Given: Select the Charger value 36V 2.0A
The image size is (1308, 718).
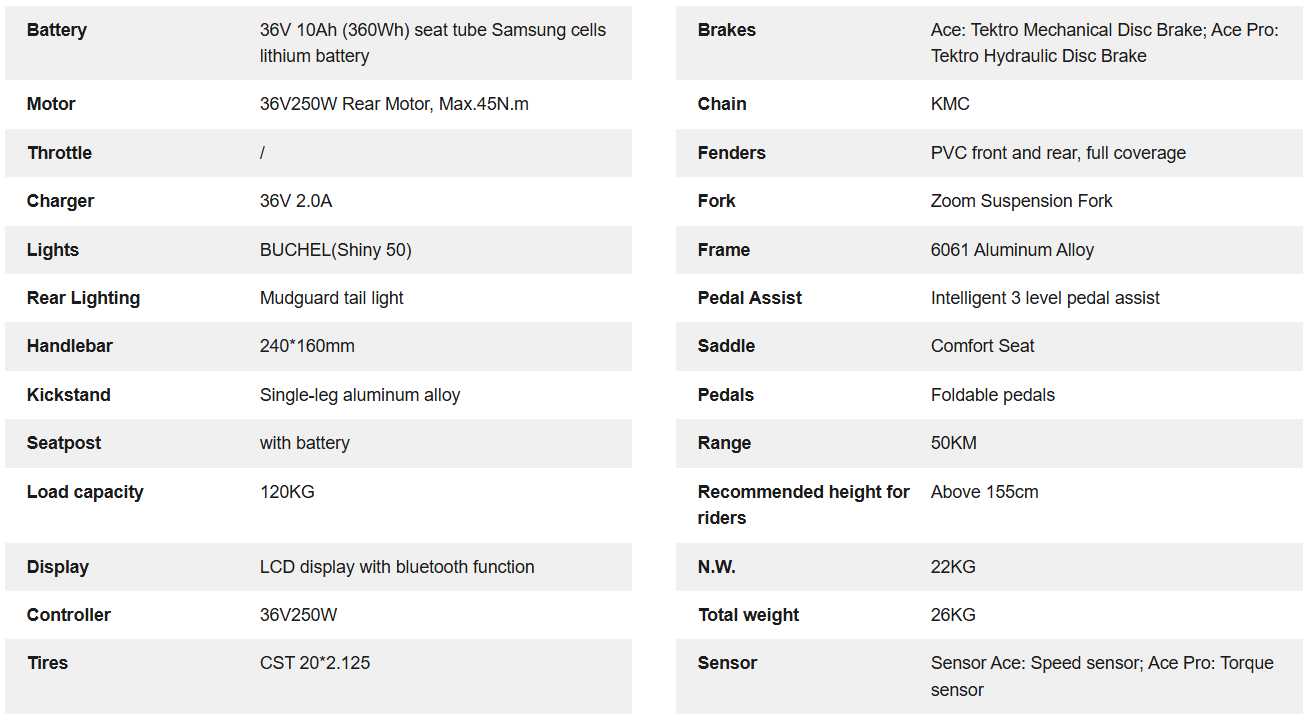Looking at the screenshot, I should click(296, 201).
